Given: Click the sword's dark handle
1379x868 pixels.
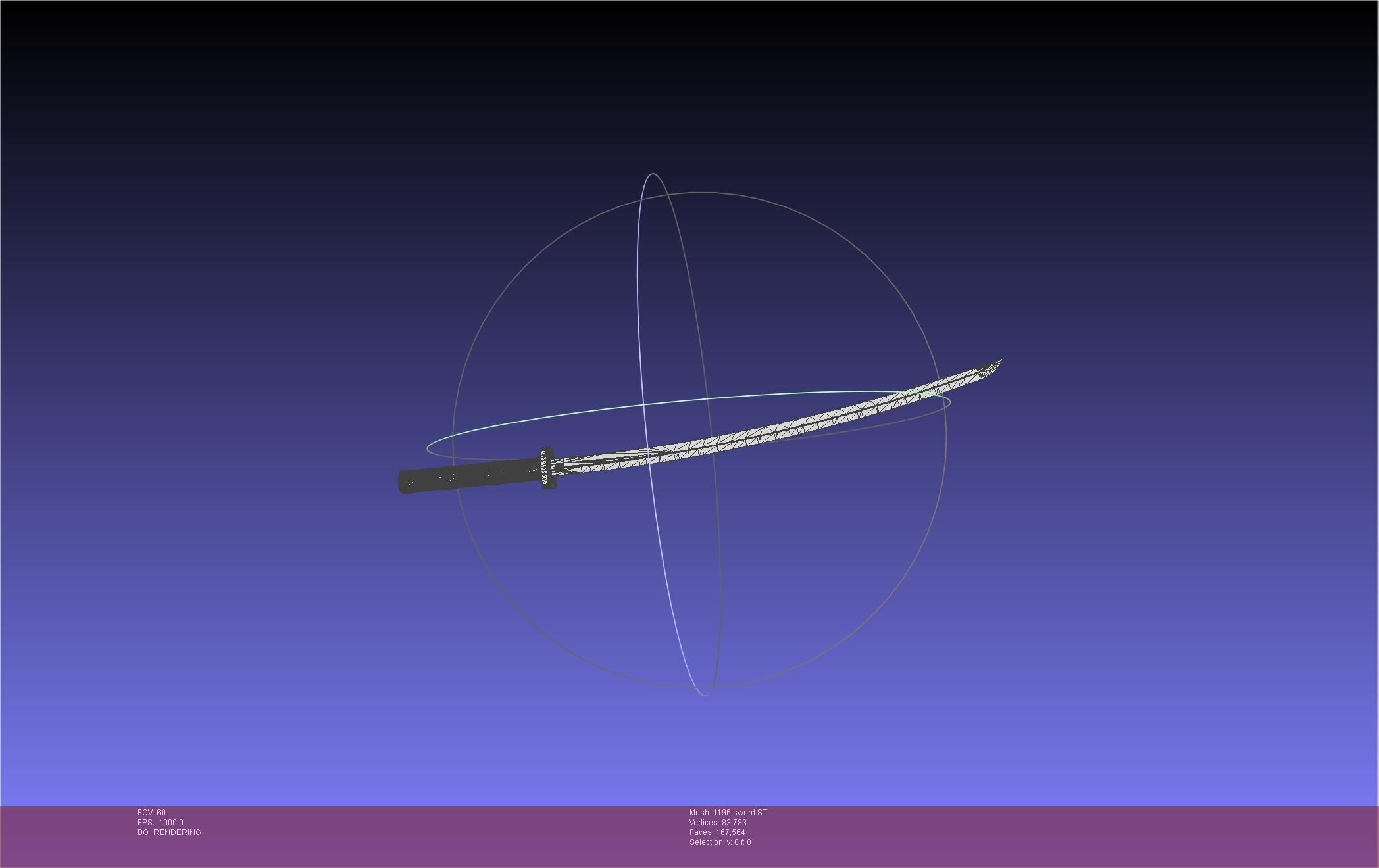Looking at the screenshot, I should (x=468, y=477).
